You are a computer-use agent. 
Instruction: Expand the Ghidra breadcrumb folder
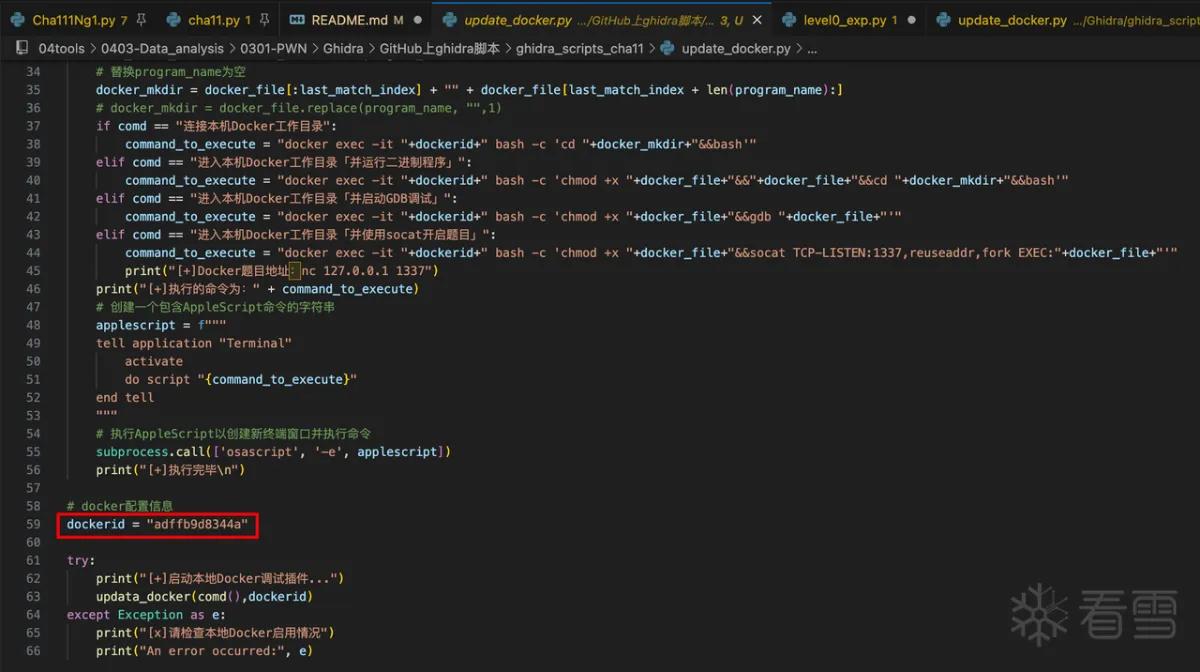[x=343, y=48]
